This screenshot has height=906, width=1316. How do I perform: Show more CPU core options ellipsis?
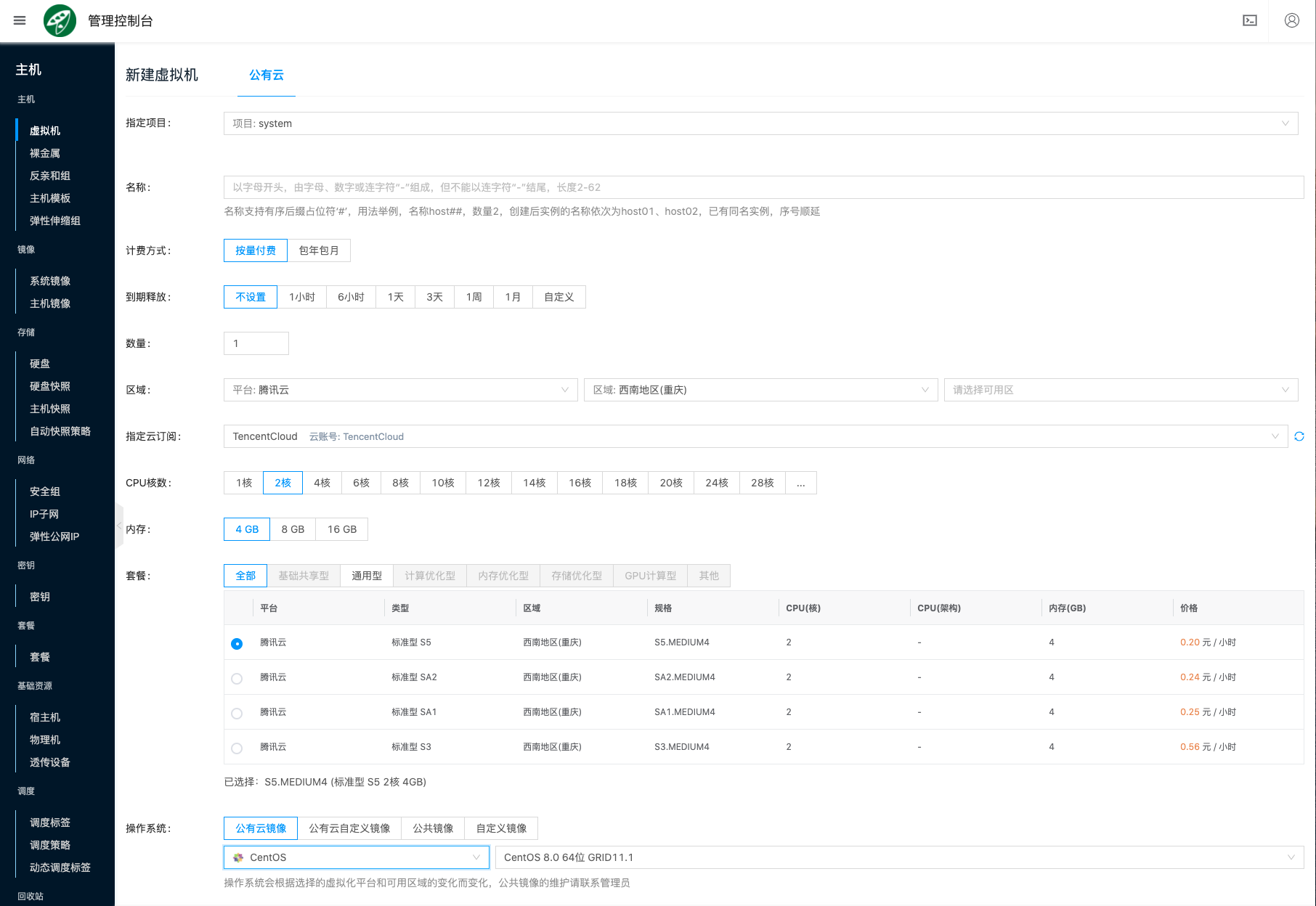click(x=800, y=483)
